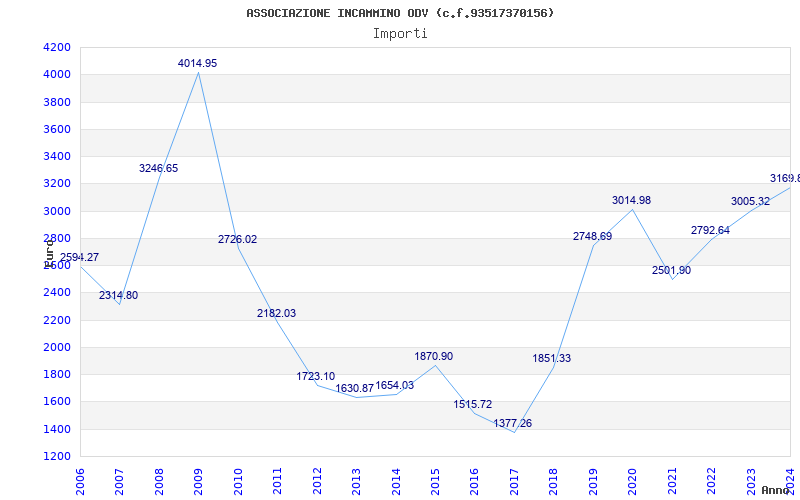Screen dimensions: 800x500
Task: Click x-axis year 2021
Action: (672, 481)
